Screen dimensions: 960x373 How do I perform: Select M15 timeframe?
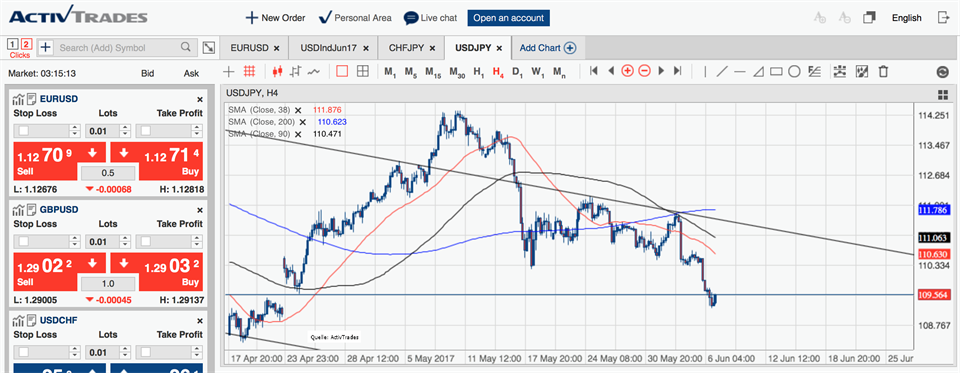[x=433, y=72]
